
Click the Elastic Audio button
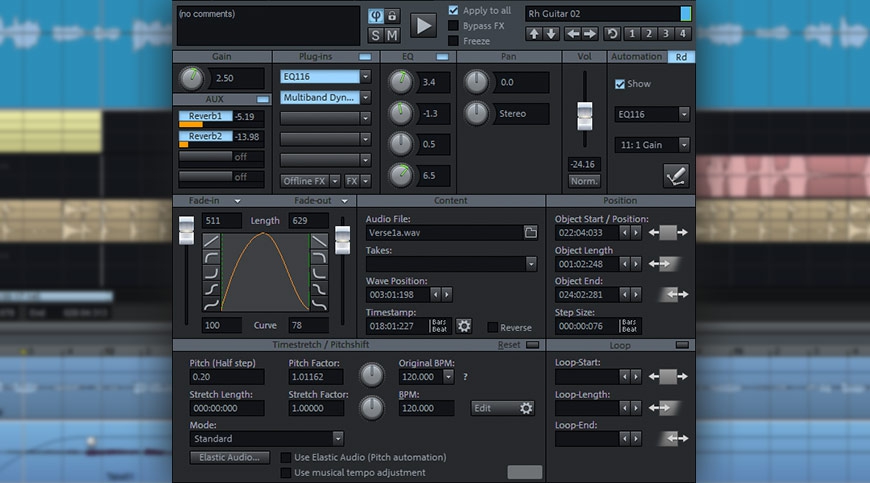tap(229, 457)
